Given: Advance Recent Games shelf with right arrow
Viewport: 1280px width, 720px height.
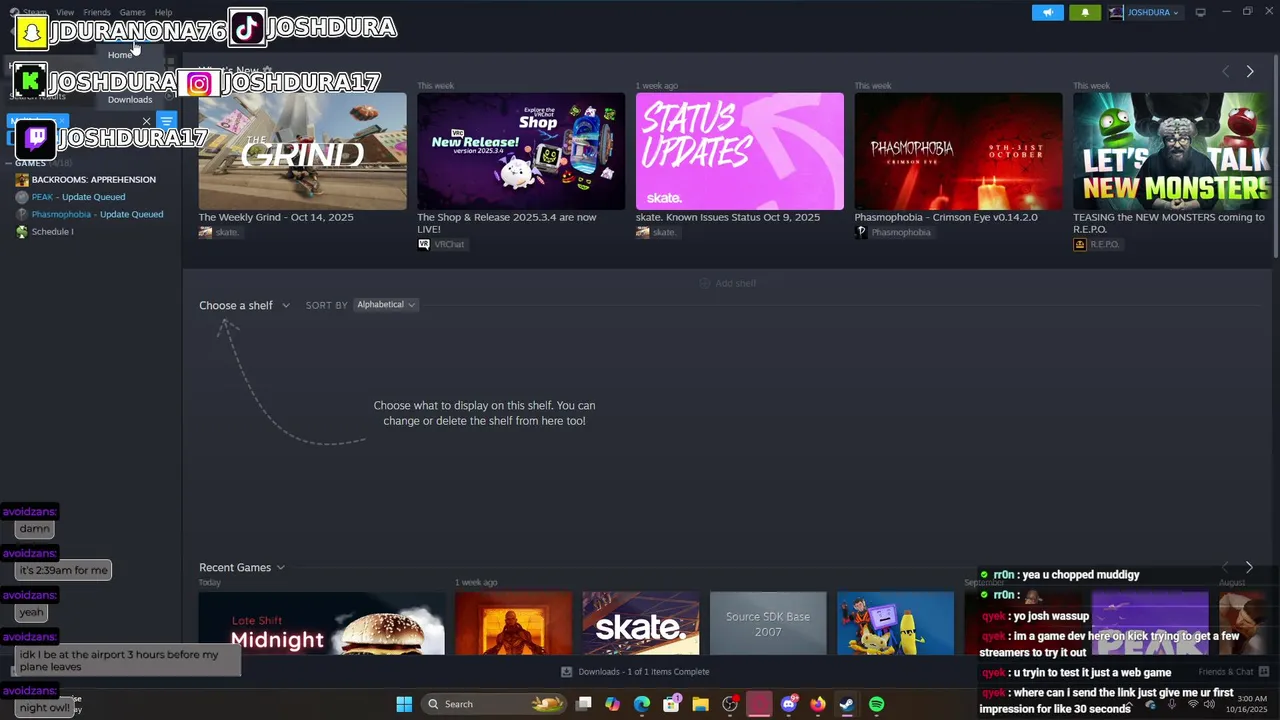Looking at the screenshot, I should (x=1249, y=567).
